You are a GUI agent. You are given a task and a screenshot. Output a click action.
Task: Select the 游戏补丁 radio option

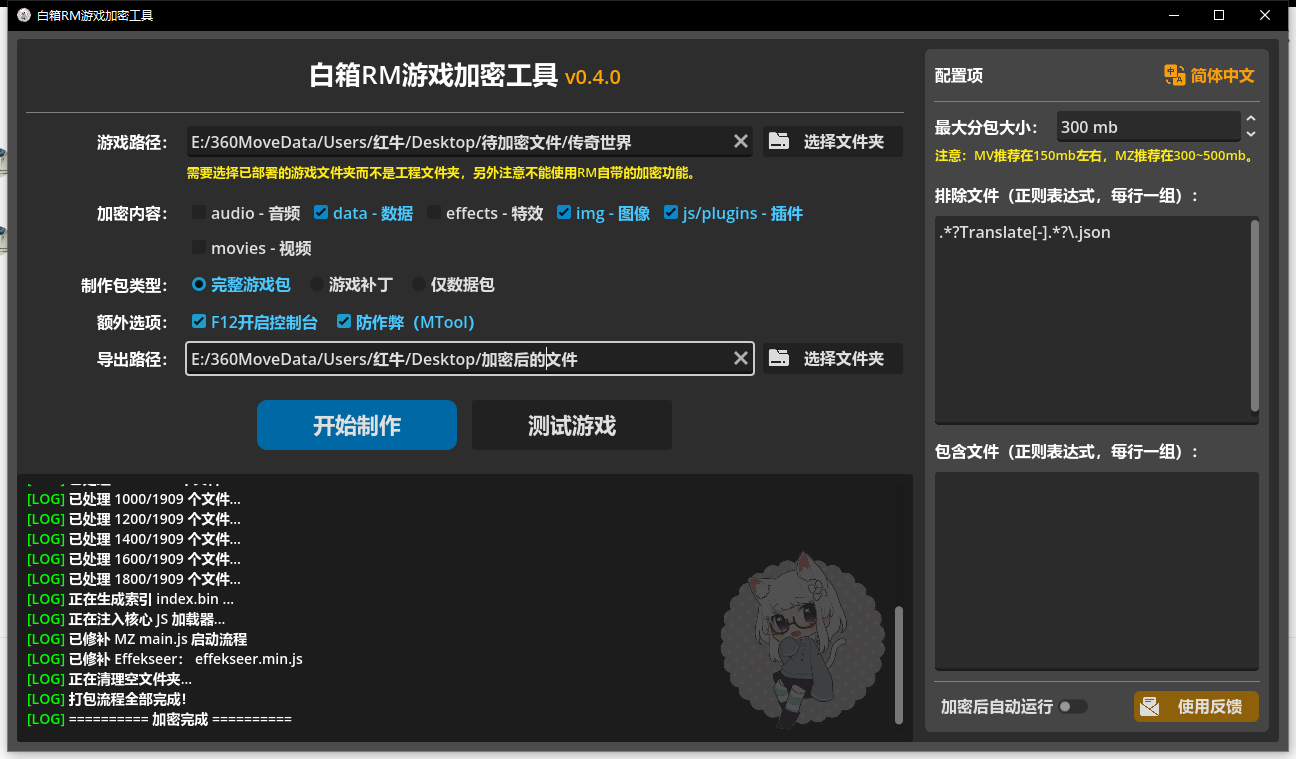pos(317,284)
